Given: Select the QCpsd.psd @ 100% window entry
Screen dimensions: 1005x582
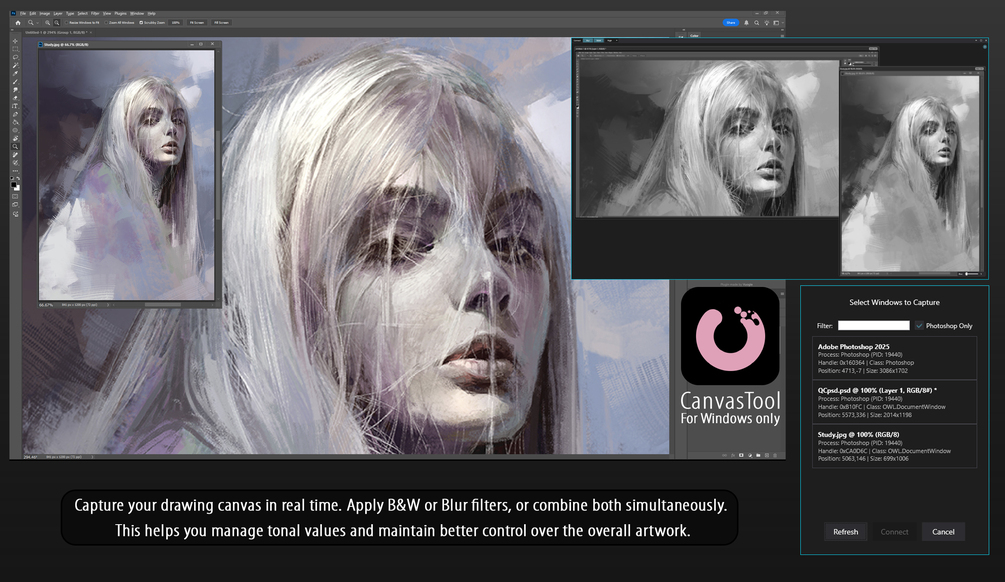Looking at the screenshot, I should point(894,402).
